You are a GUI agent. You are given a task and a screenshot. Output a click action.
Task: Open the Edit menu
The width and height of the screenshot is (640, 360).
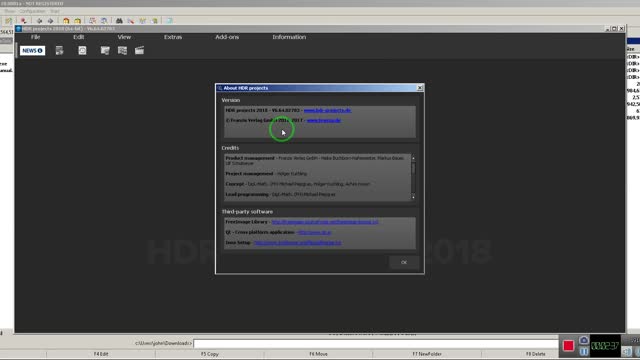click(78, 37)
